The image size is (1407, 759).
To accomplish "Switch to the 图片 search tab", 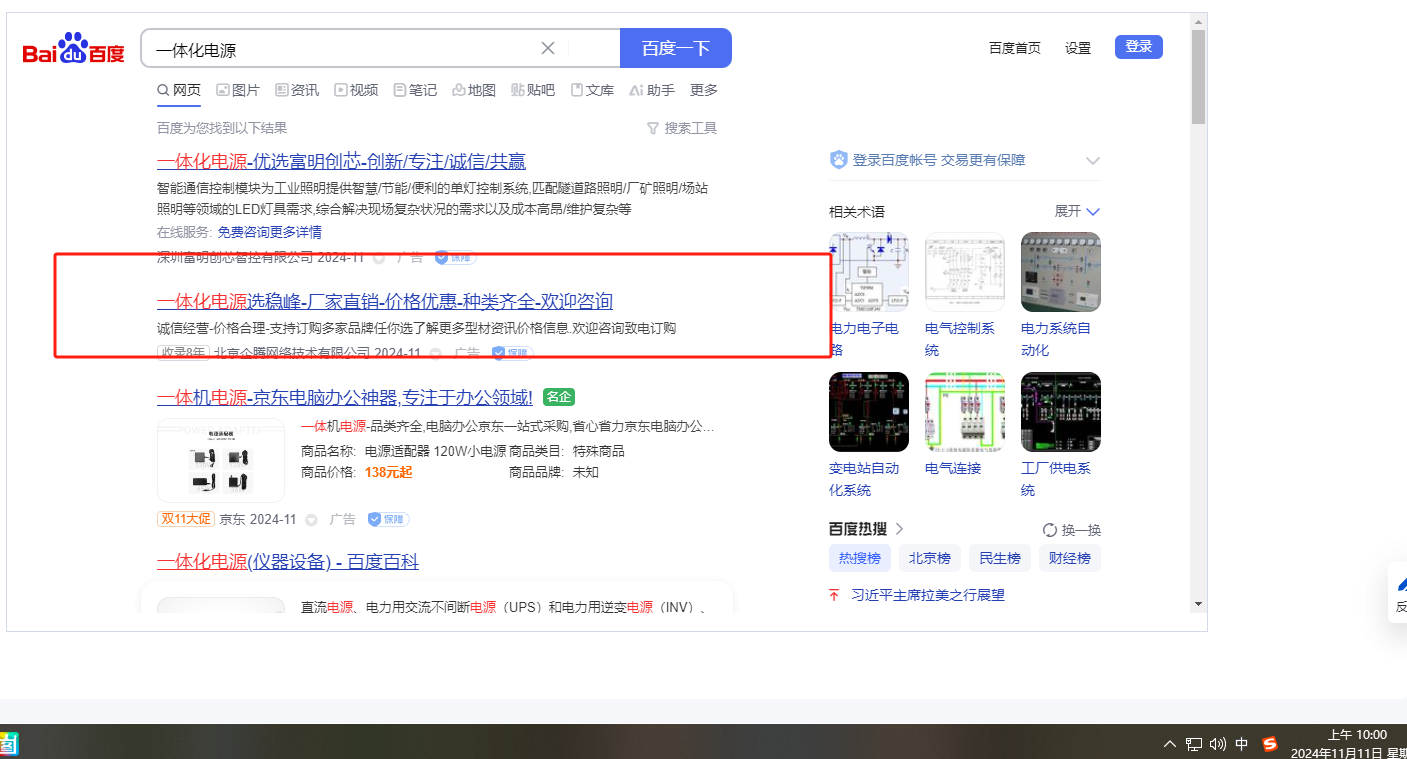I will (x=238, y=90).
